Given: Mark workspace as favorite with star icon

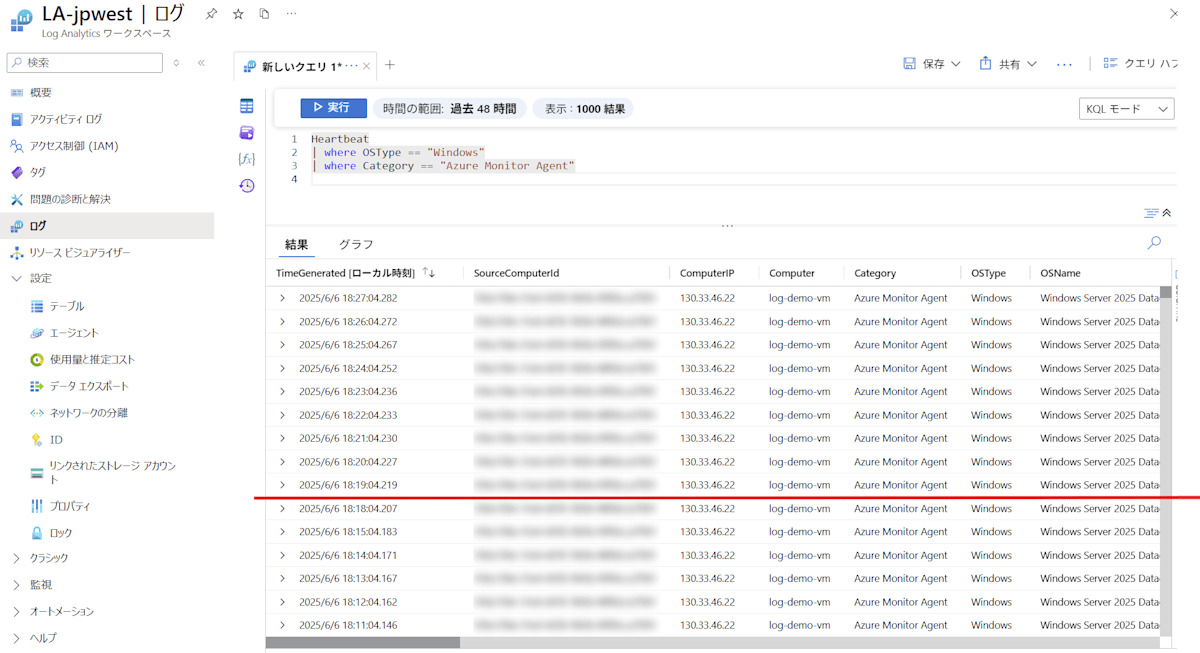Looking at the screenshot, I should [x=238, y=14].
